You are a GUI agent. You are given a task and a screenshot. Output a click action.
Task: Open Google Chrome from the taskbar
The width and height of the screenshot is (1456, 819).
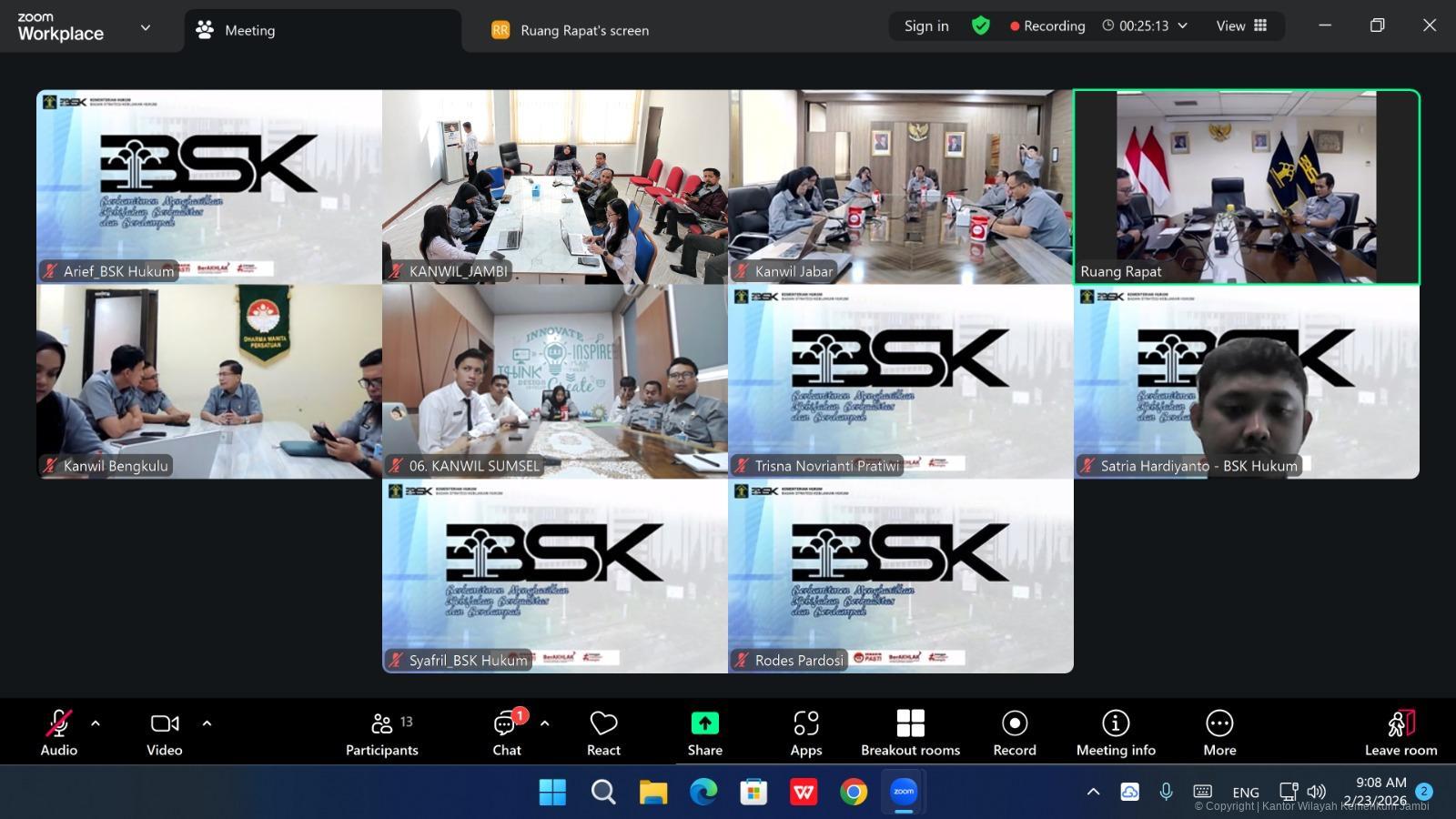(853, 792)
